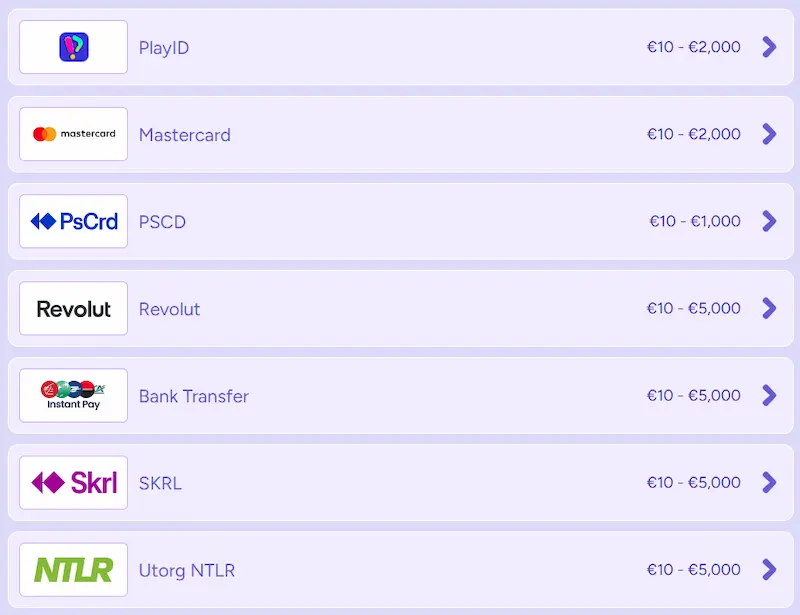Image resolution: width=800 pixels, height=615 pixels.
Task: Click the Mastercard logo icon
Action: tap(74, 134)
